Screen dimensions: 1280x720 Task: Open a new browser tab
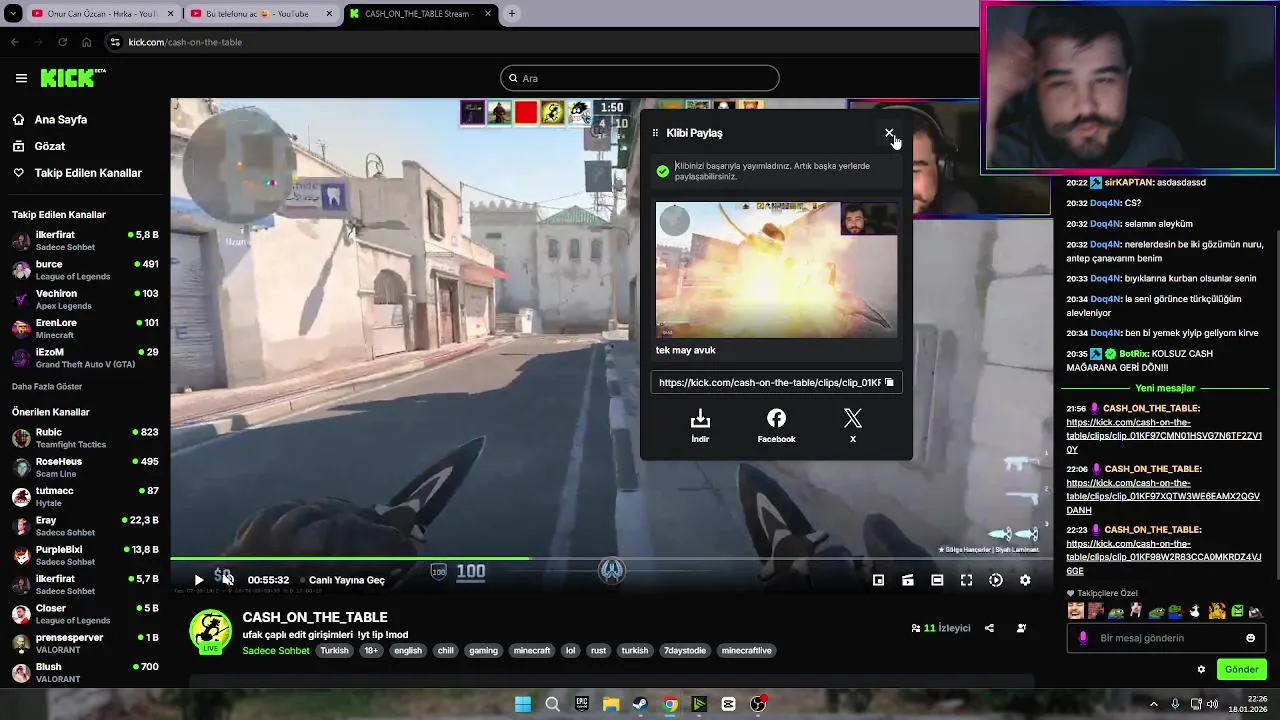(512, 14)
